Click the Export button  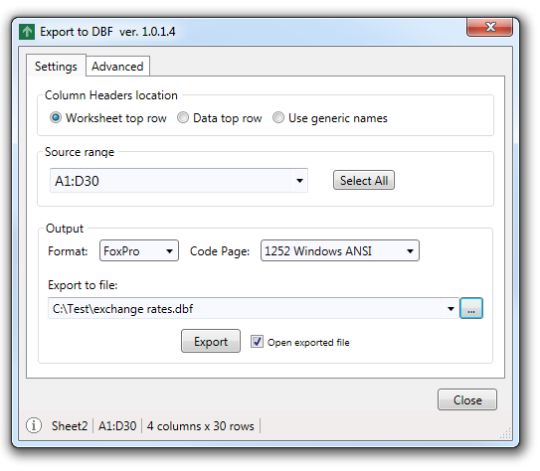[211, 341]
